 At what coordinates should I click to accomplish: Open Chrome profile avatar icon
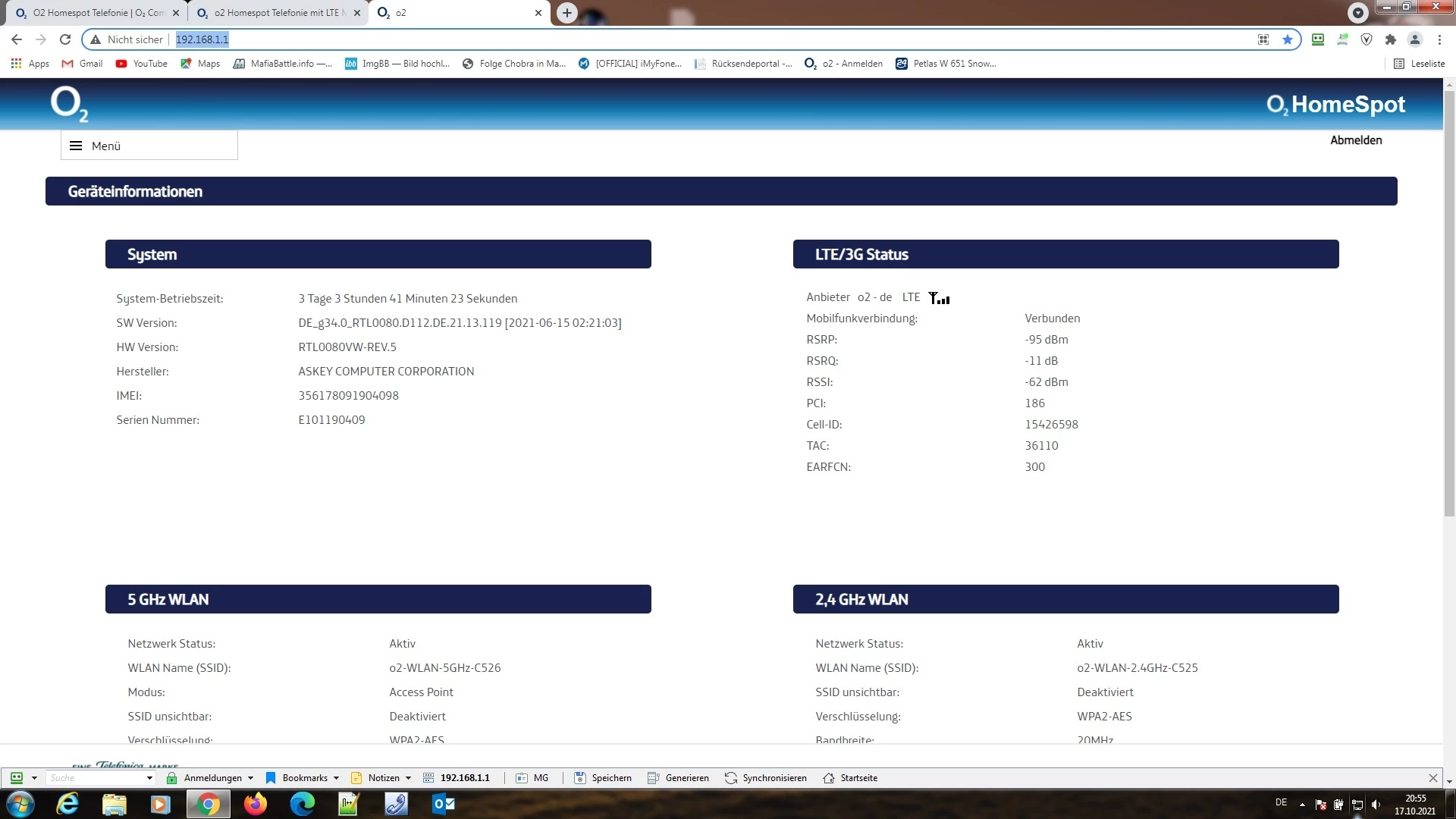point(1414,39)
